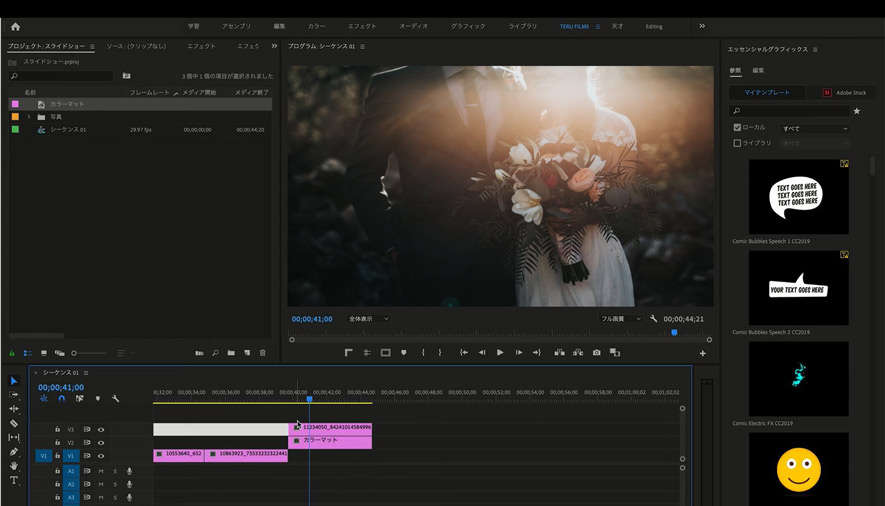Enable voice-over record on A3

pos(129,498)
